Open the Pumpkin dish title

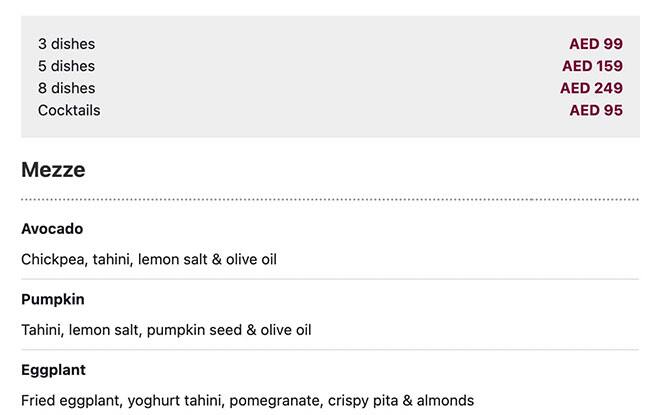(x=53, y=299)
